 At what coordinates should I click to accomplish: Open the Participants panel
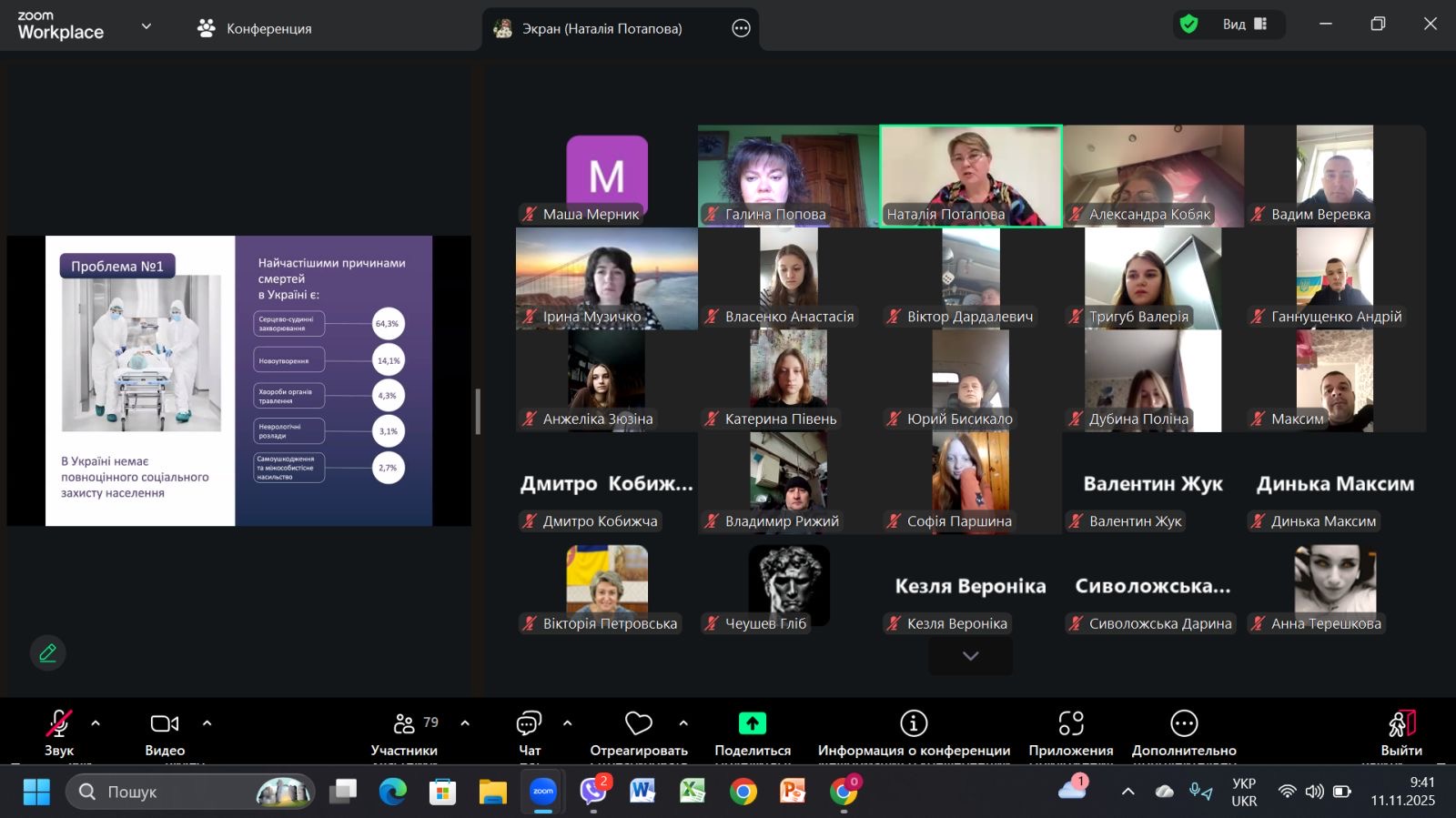[404, 724]
